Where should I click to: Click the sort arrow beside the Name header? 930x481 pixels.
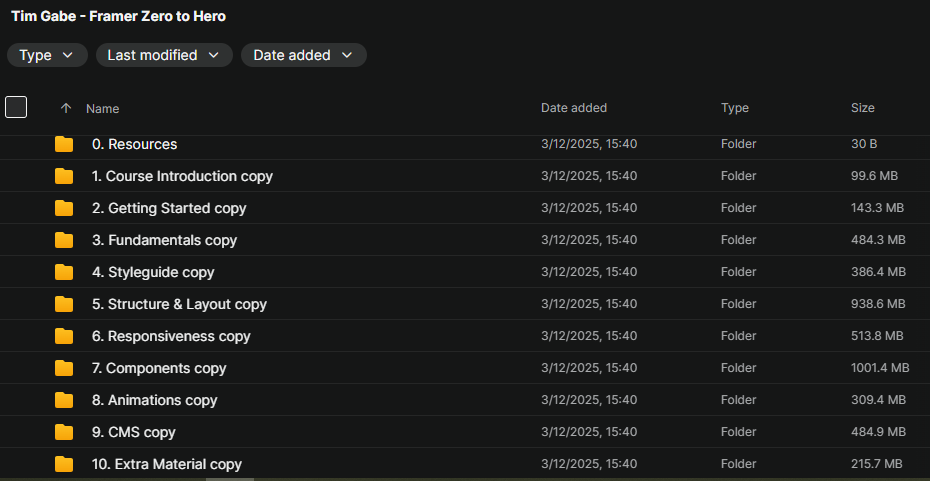[66, 108]
